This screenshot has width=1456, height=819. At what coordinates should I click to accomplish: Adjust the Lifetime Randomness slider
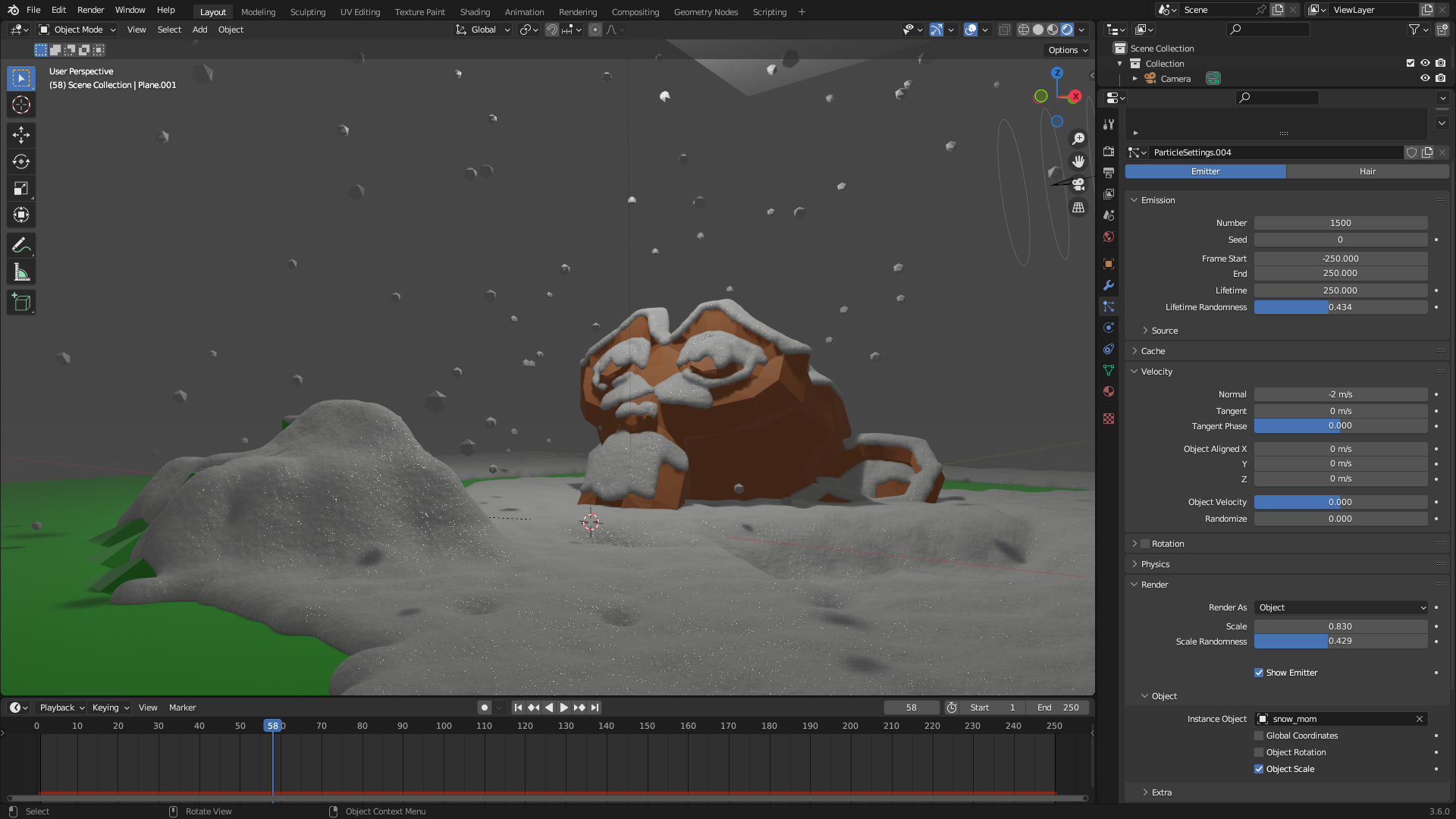point(1340,307)
